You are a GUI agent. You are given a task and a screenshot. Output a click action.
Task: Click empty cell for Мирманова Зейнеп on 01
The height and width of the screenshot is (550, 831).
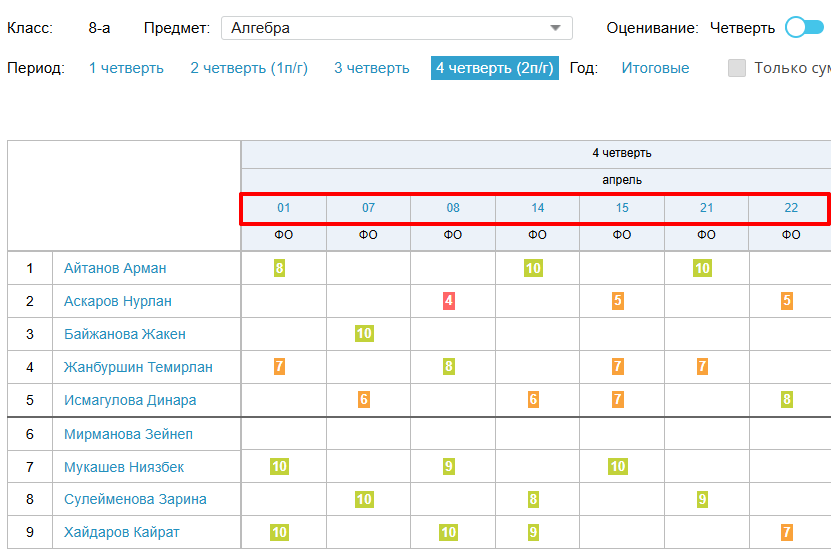click(x=284, y=434)
